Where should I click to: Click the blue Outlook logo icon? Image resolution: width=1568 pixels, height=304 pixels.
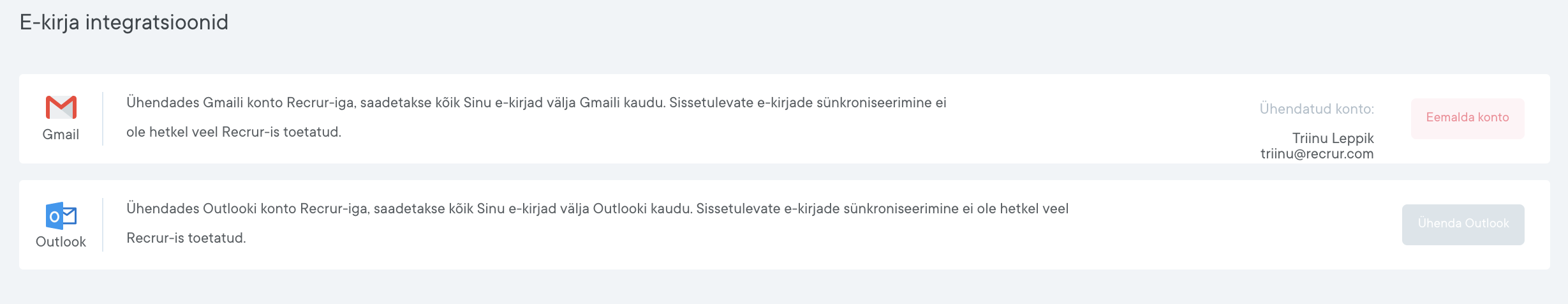click(61, 216)
